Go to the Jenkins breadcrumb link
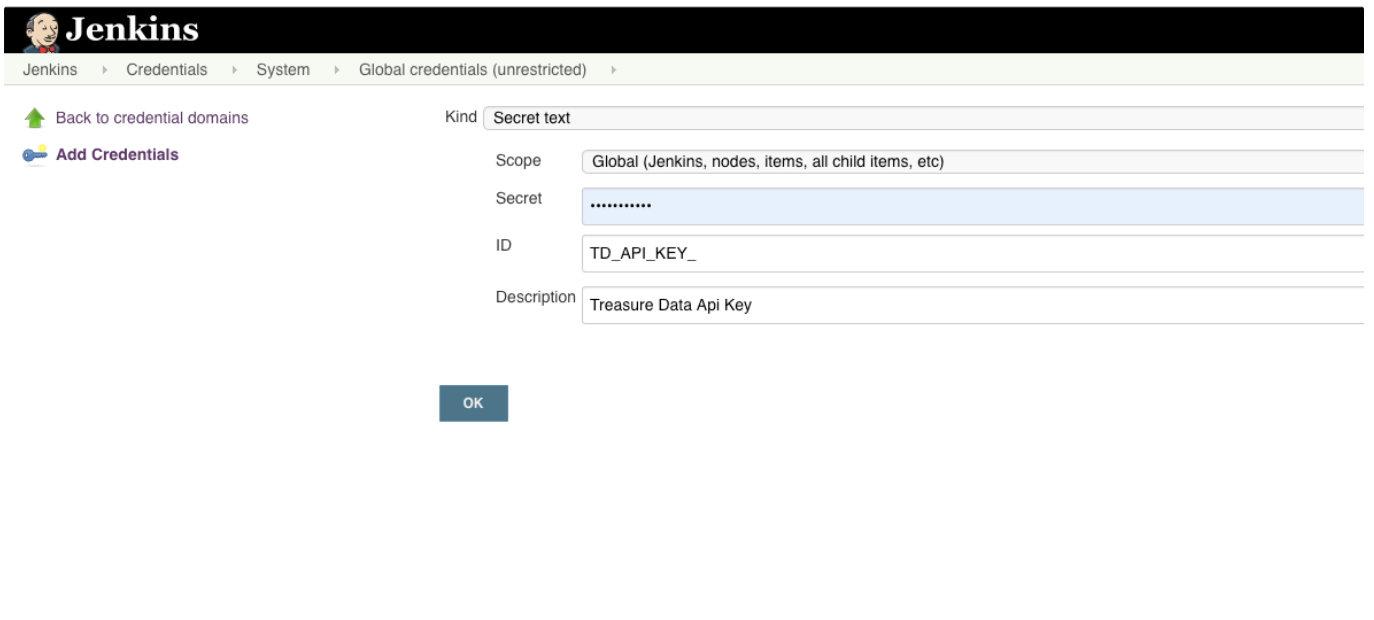This screenshot has width=1374, height=620. coord(43,70)
